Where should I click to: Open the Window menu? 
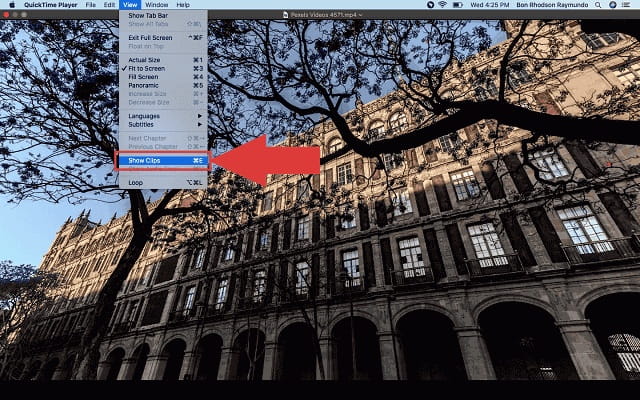[x=157, y=5]
